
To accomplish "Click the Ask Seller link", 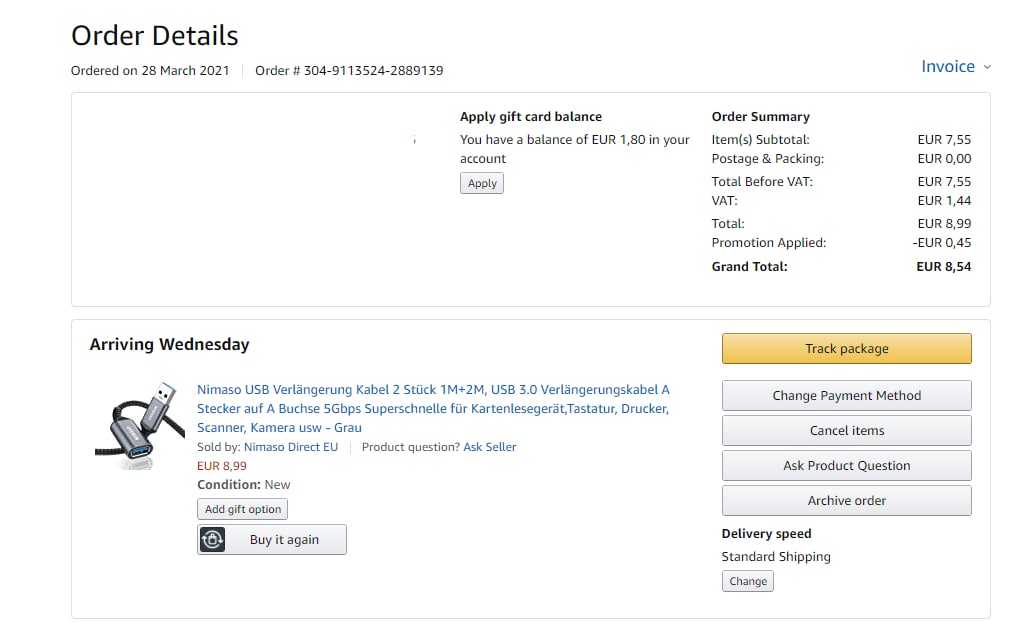I will tap(490, 447).
